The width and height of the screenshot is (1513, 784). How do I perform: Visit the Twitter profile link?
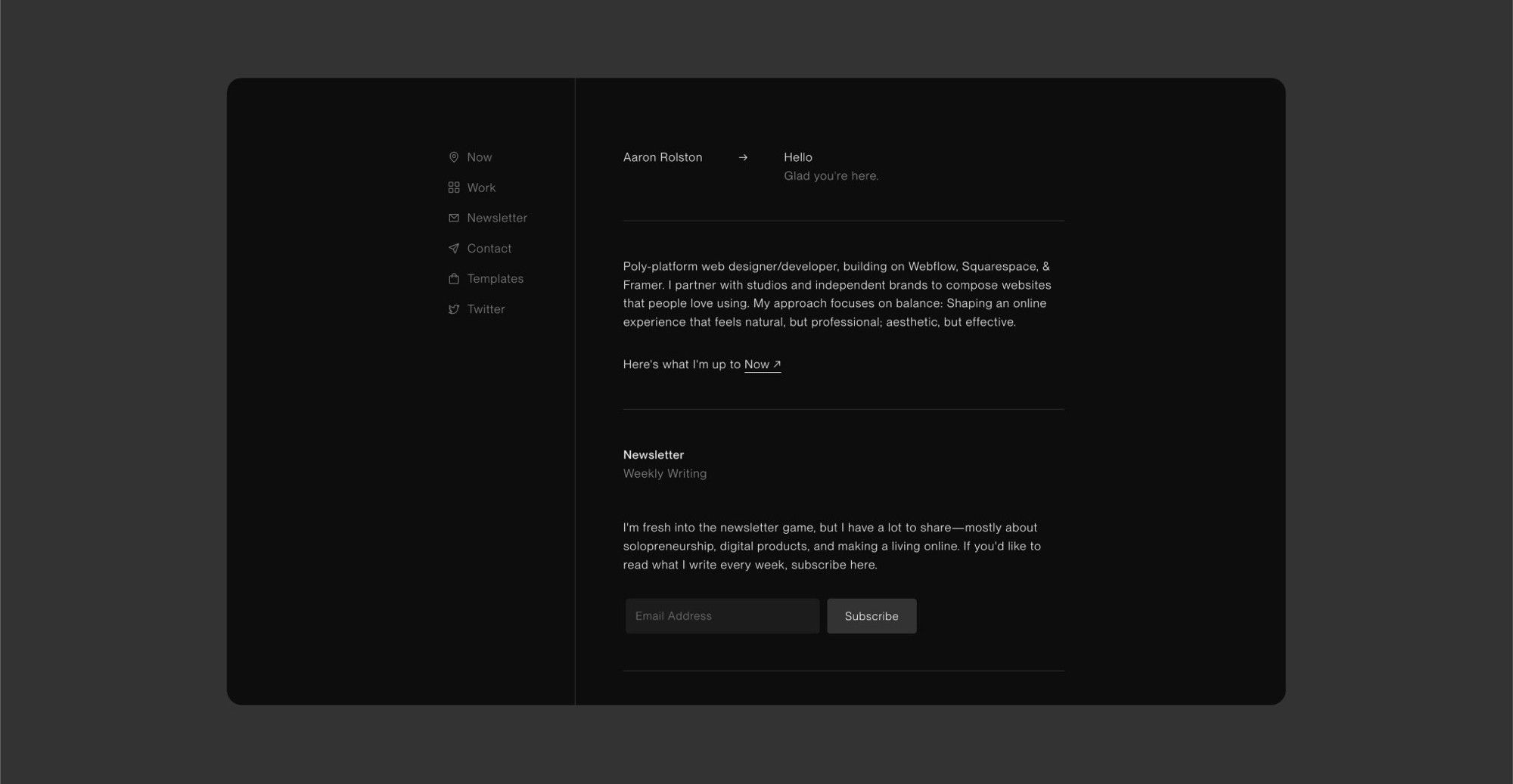[485, 308]
